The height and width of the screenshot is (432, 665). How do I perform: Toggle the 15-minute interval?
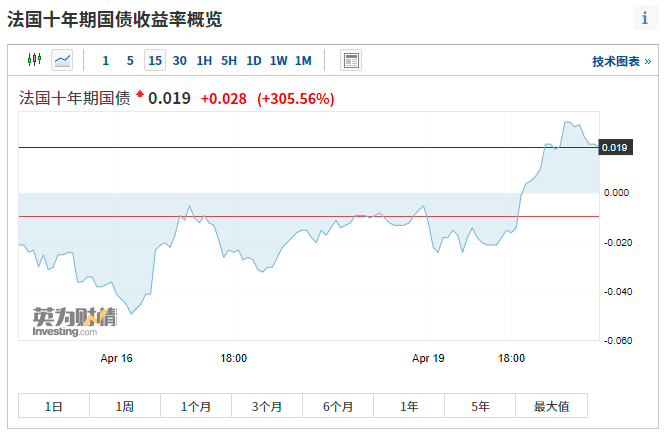click(155, 60)
